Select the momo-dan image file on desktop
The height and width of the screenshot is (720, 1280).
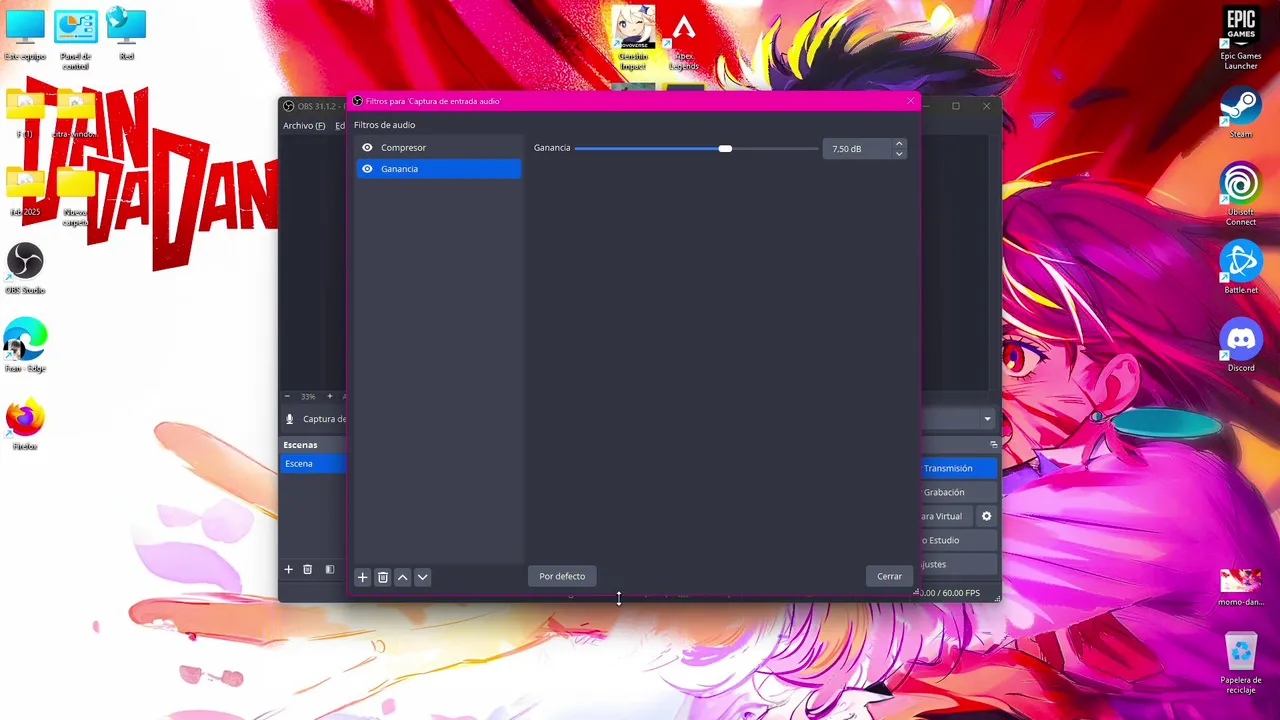coord(1241,586)
